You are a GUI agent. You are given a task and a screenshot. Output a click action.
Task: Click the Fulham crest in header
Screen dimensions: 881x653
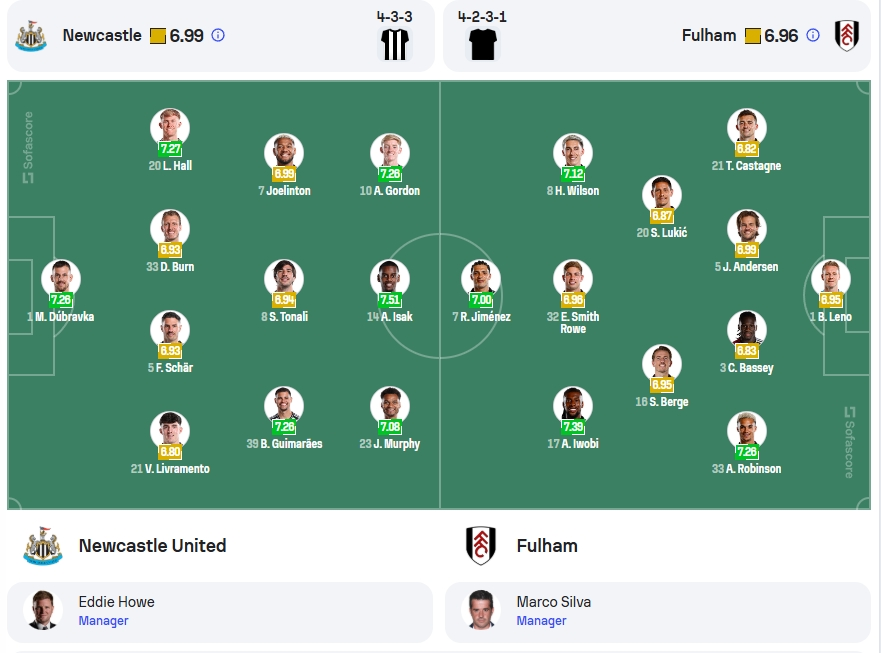tap(846, 36)
